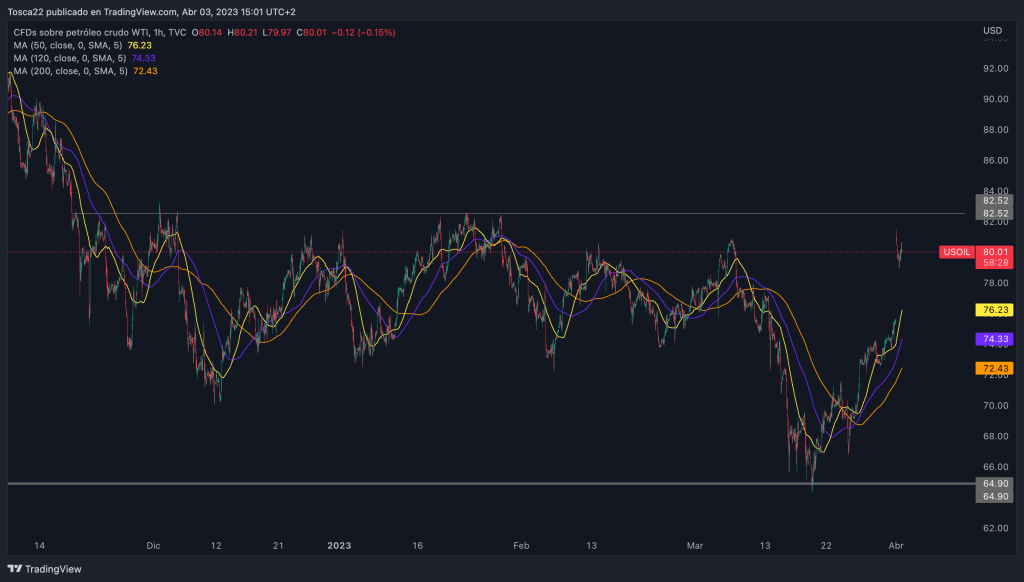
Task: Click the Tosca22 publicado en TradingView.com header
Action: tap(150, 12)
